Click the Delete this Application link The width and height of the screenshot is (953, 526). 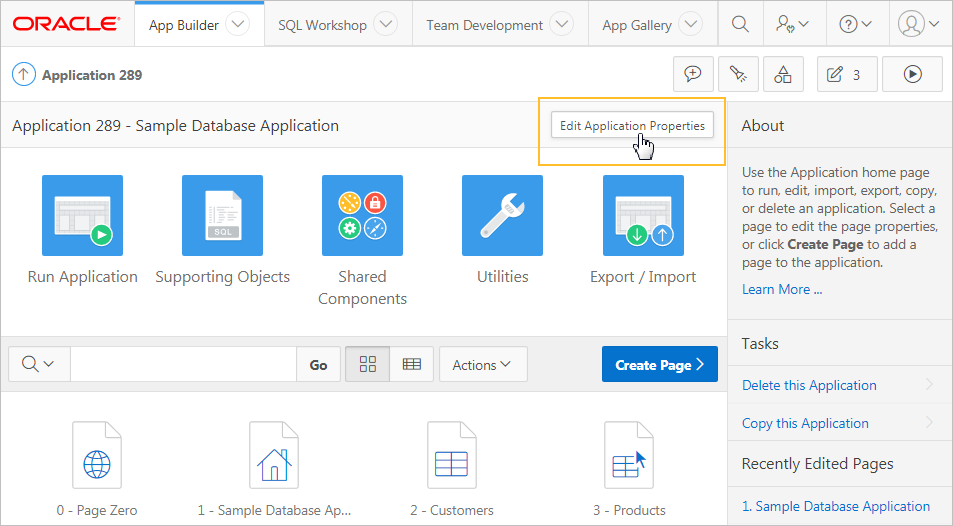[809, 385]
